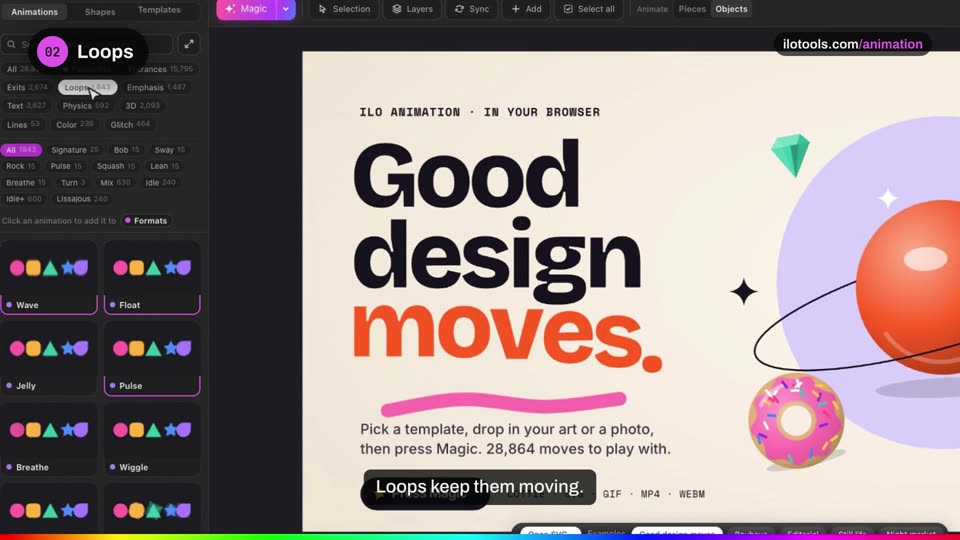
Task: Switch mode to Animate
Action: pyautogui.click(x=652, y=9)
